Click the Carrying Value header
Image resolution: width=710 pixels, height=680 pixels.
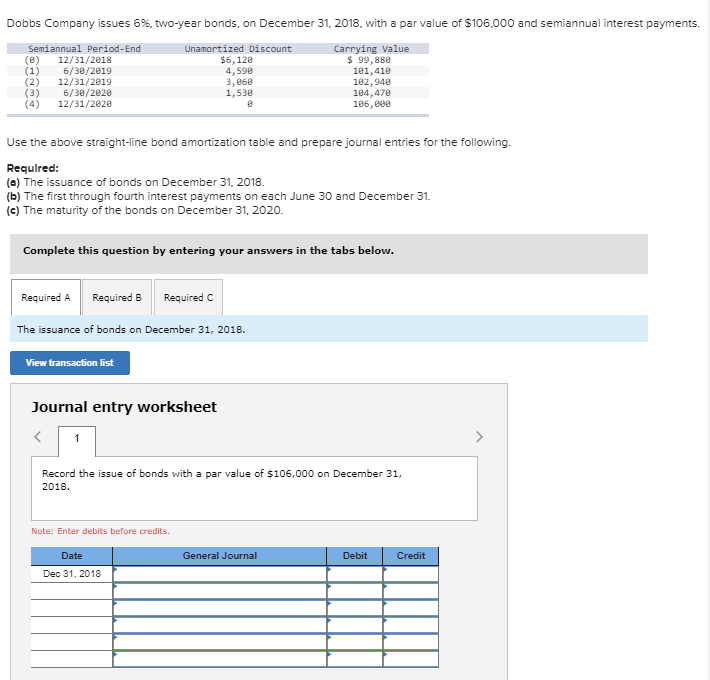click(371, 49)
